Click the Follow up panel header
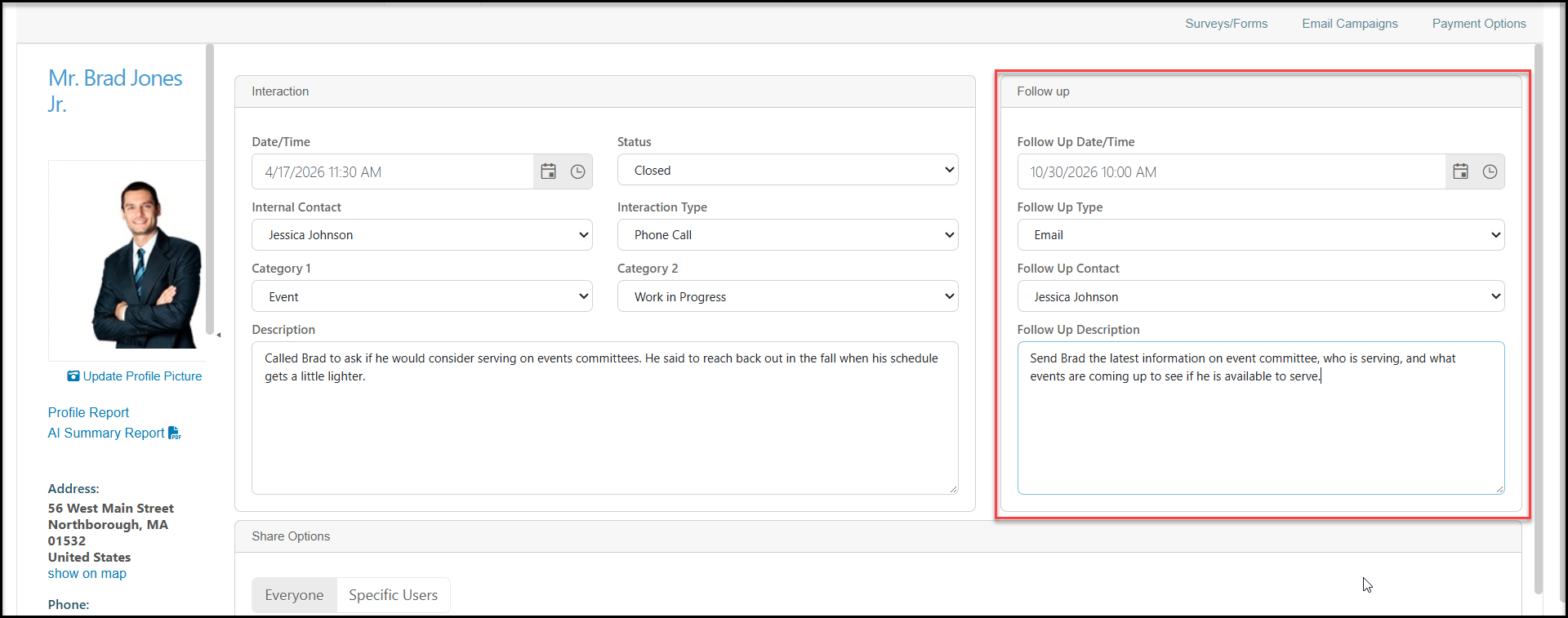Image resolution: width=1568 pixels, height=618 pixels. (1261, 91)
